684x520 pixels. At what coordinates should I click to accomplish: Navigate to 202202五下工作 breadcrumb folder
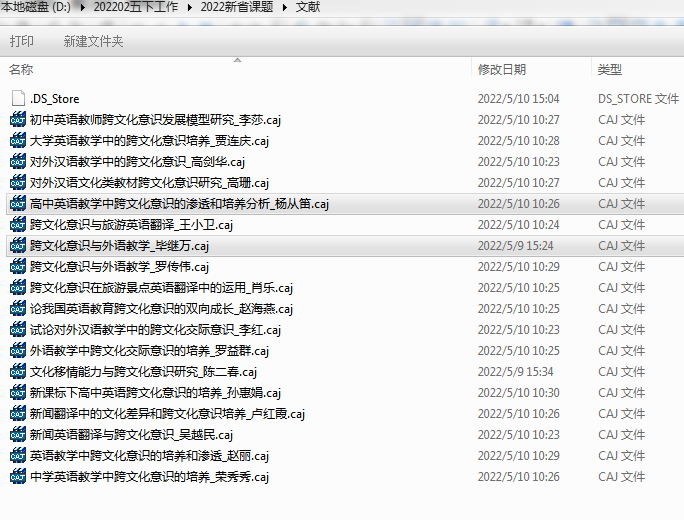[136, 7]
